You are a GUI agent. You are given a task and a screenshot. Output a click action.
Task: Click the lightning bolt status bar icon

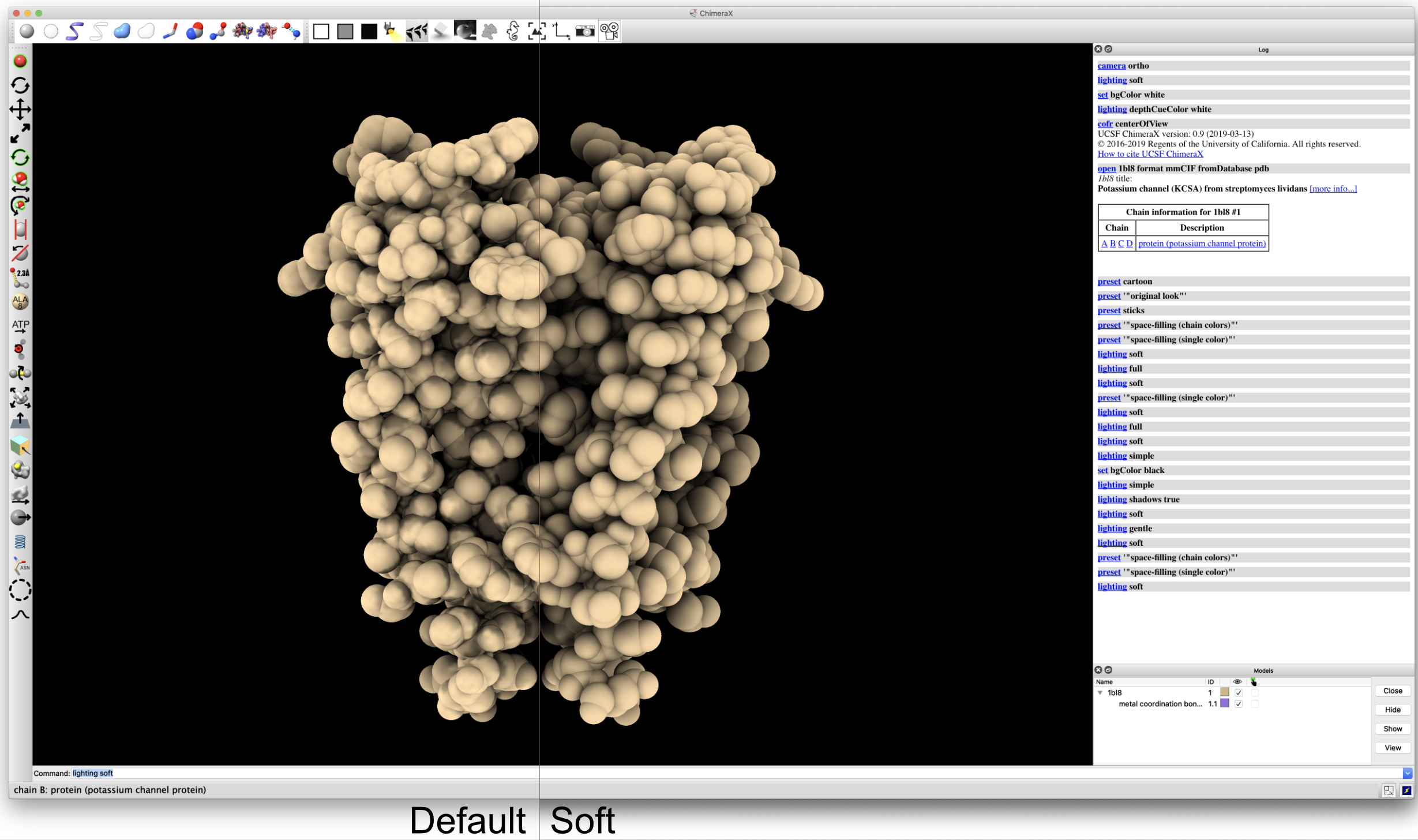tap(1406, 790)
